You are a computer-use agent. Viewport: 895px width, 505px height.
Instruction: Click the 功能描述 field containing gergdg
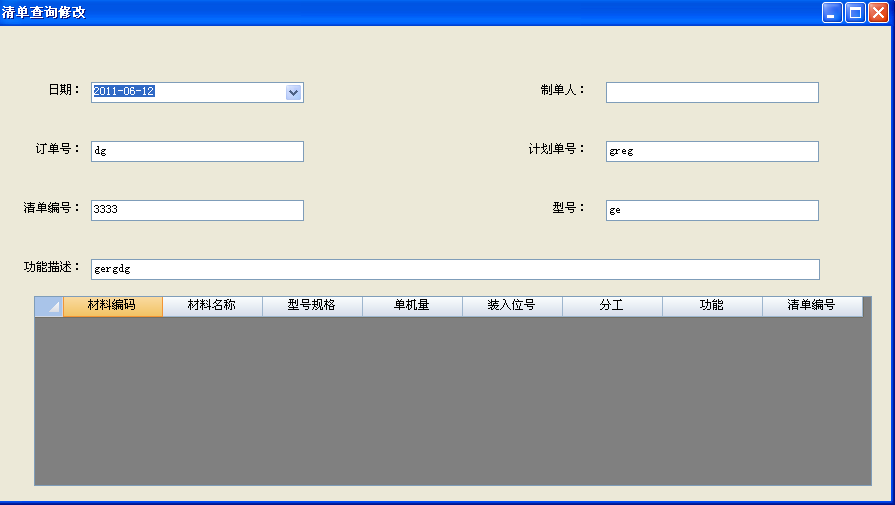[455, 269]
